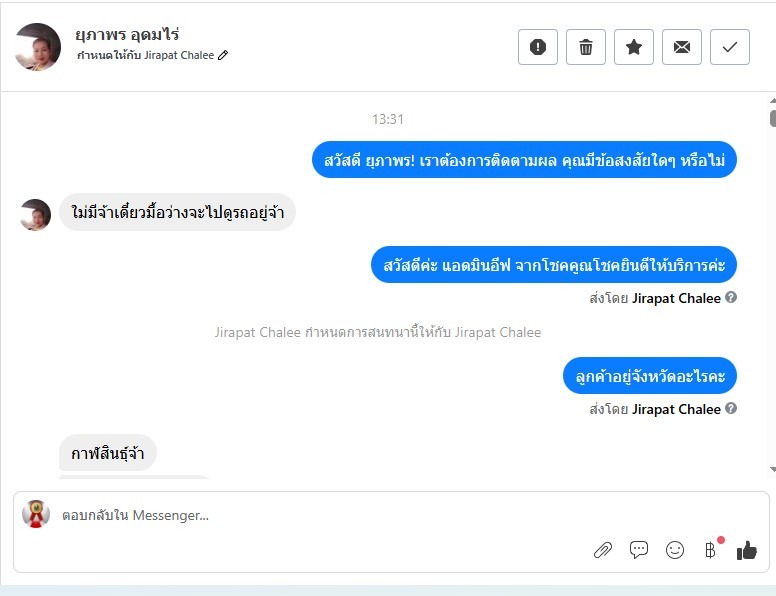Mark conversation as unread via envelope
Viewport: 776px width, 596px height.
click(x=682, y=47)
